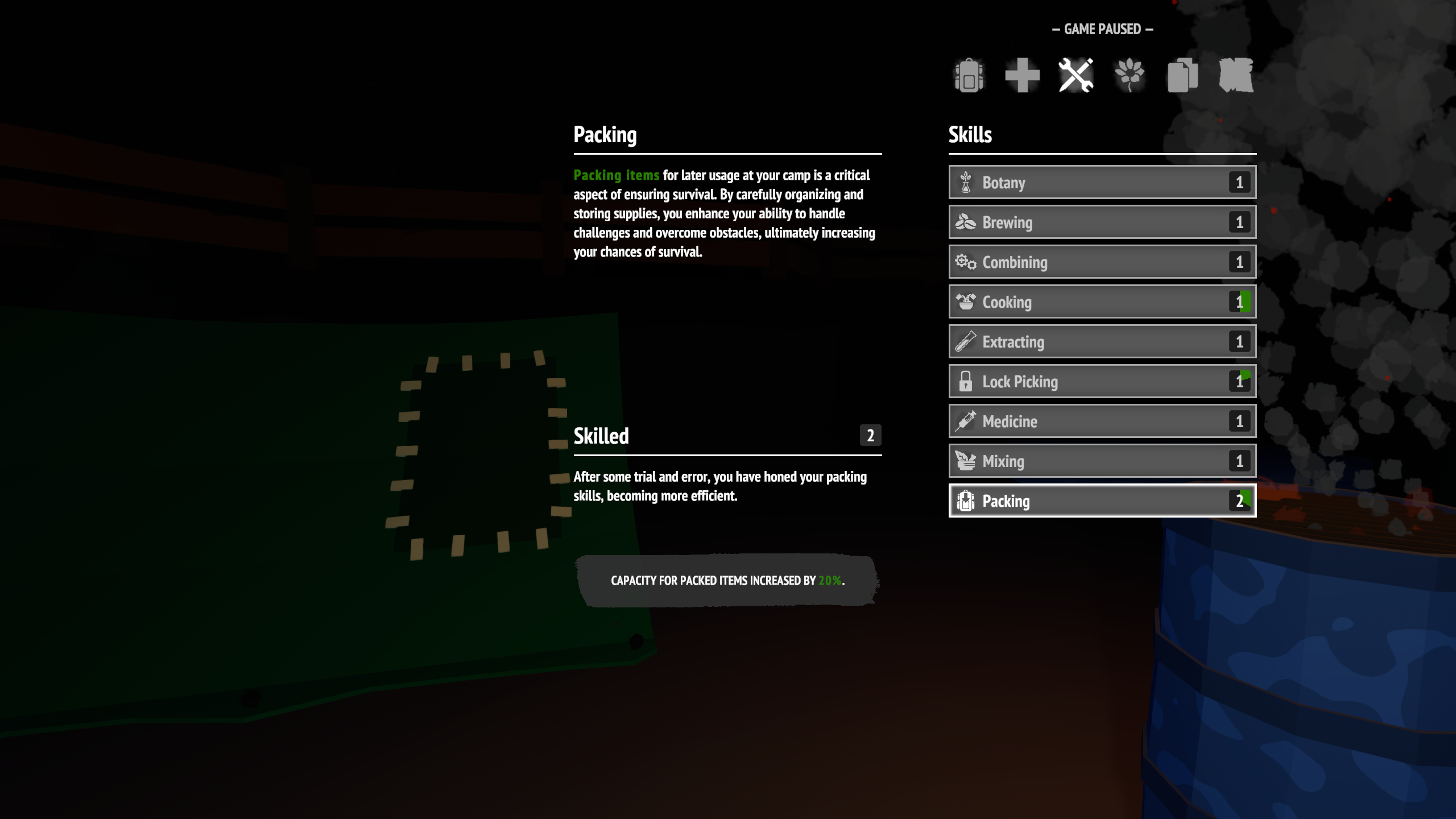Select the Mixing skill row
Viewport: 1456px width, 819px height.
point(1102,461)
